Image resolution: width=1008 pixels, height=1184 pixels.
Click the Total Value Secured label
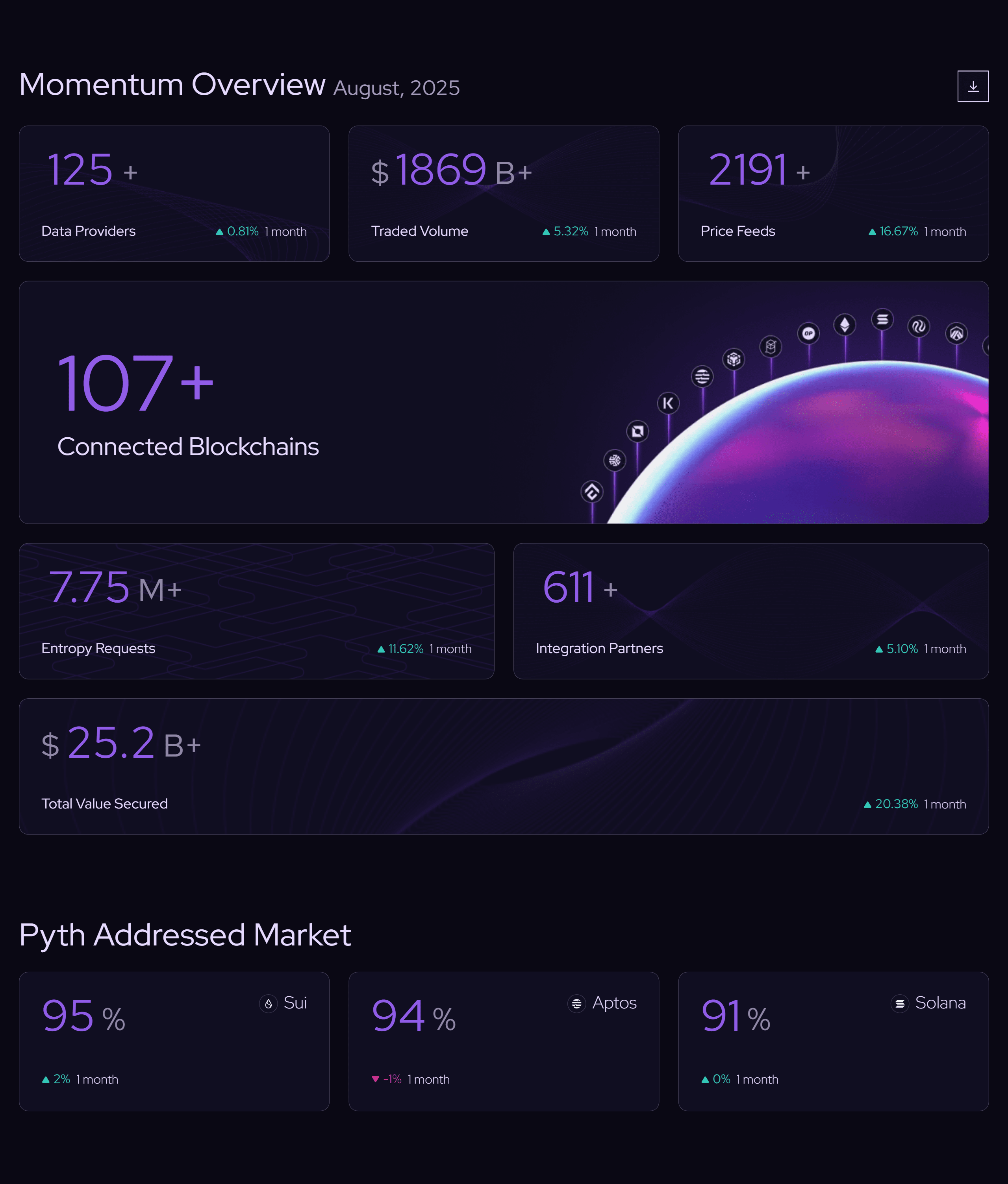tap(105, 804)
